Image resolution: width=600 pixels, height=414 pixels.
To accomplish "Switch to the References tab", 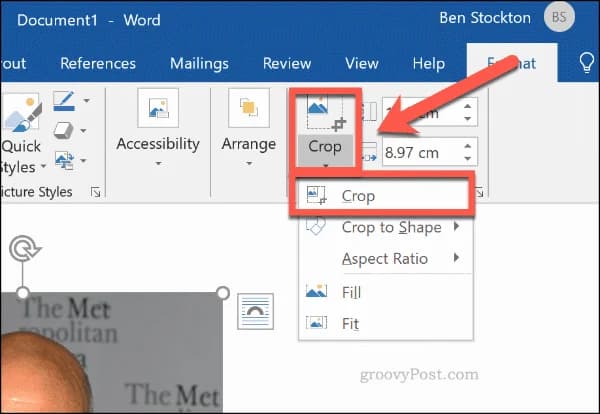I will pos(98,63).
